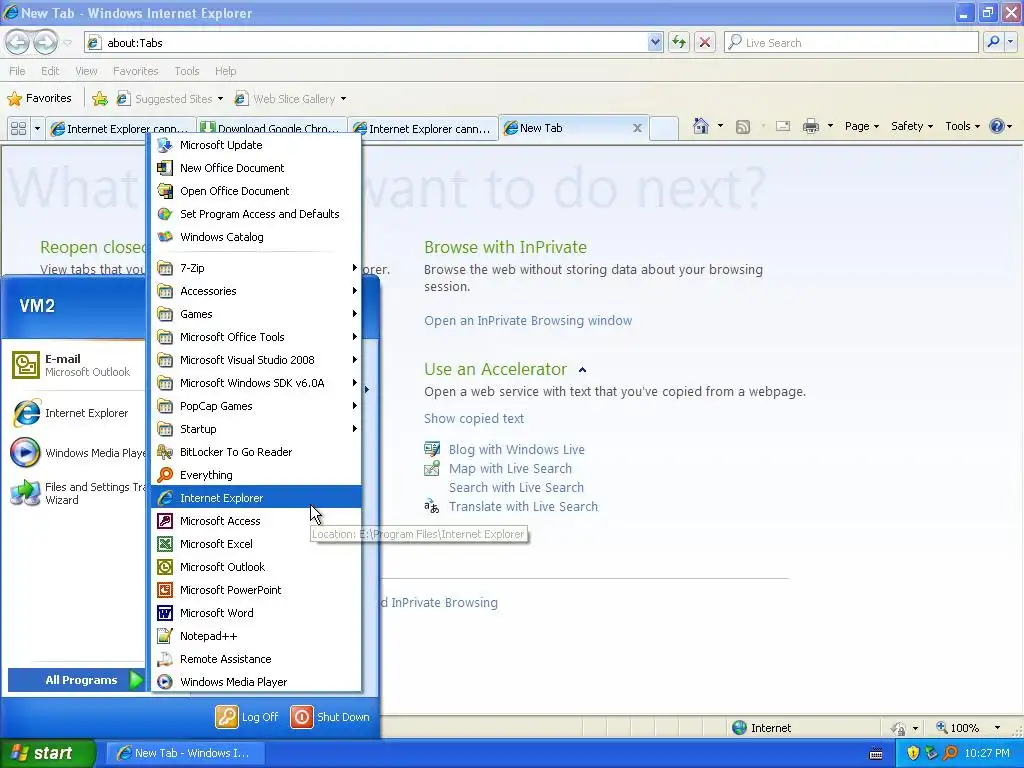This screenshot has width=1024, height=768.
Task: Click the Home icon in command bar
Action: tap(701, 126)
